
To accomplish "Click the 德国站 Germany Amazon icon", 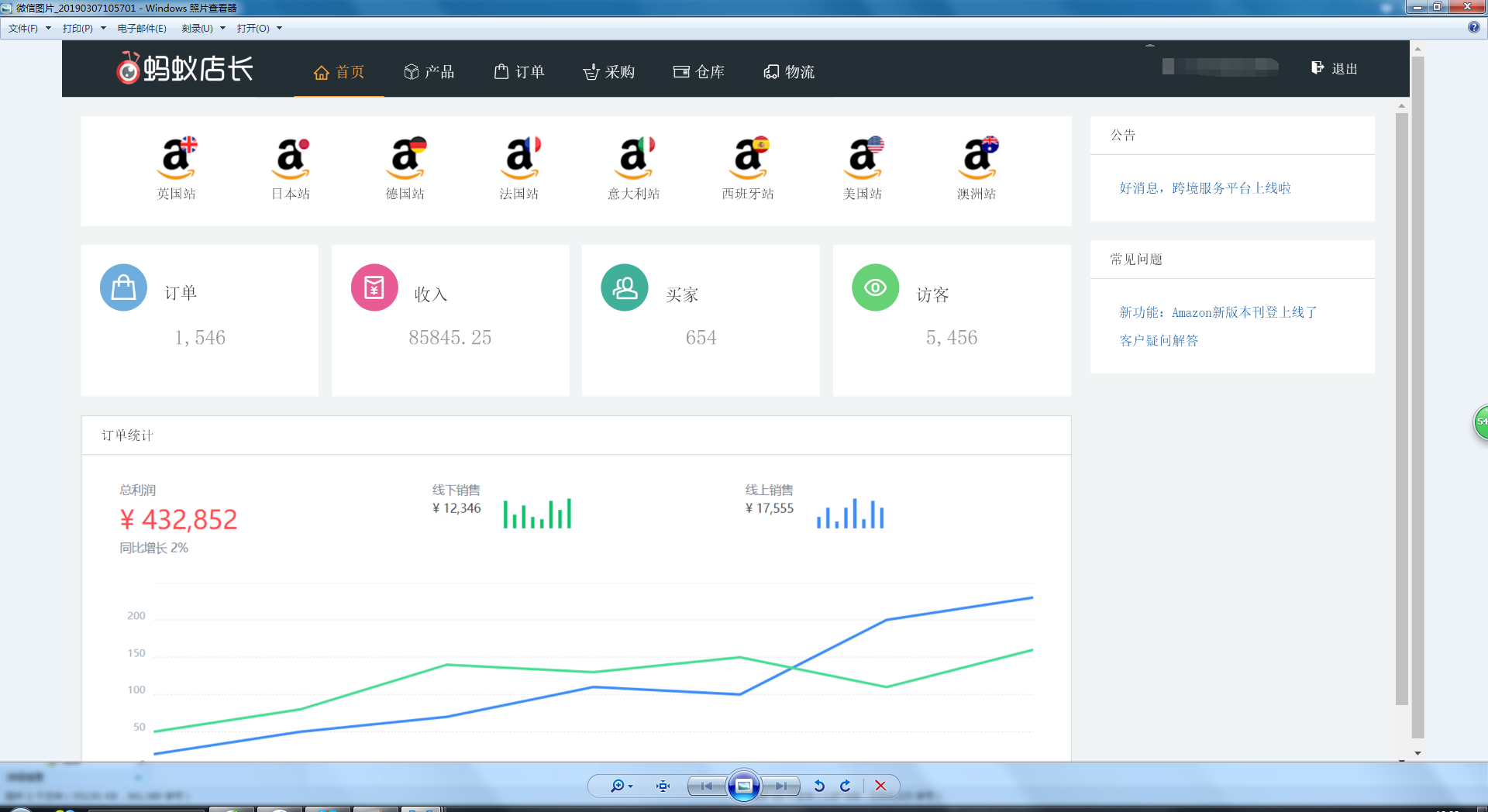I will (405, 160).
